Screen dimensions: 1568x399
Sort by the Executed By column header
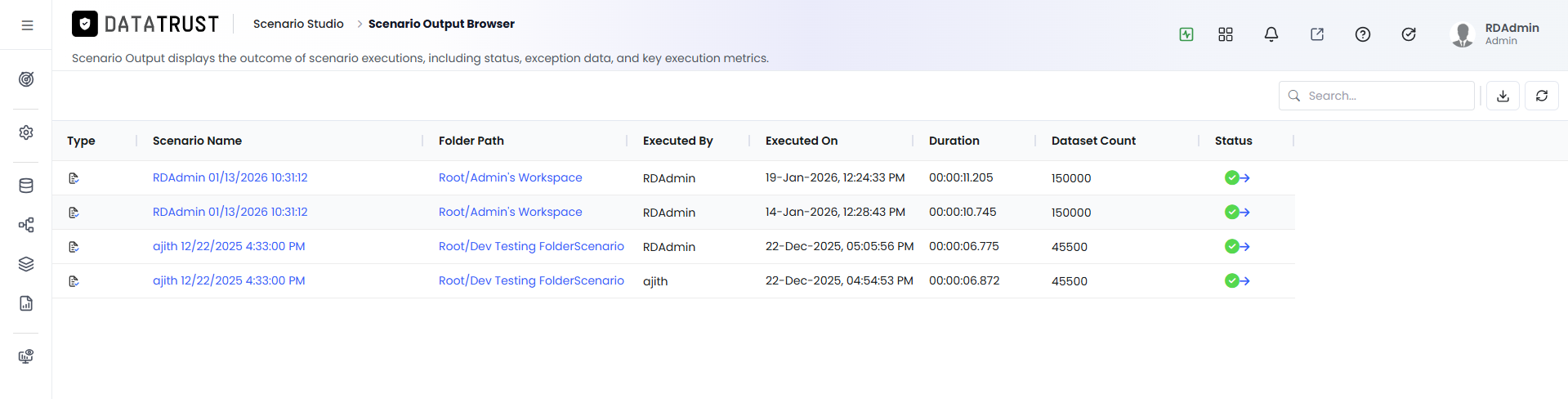tap(678, 141)
